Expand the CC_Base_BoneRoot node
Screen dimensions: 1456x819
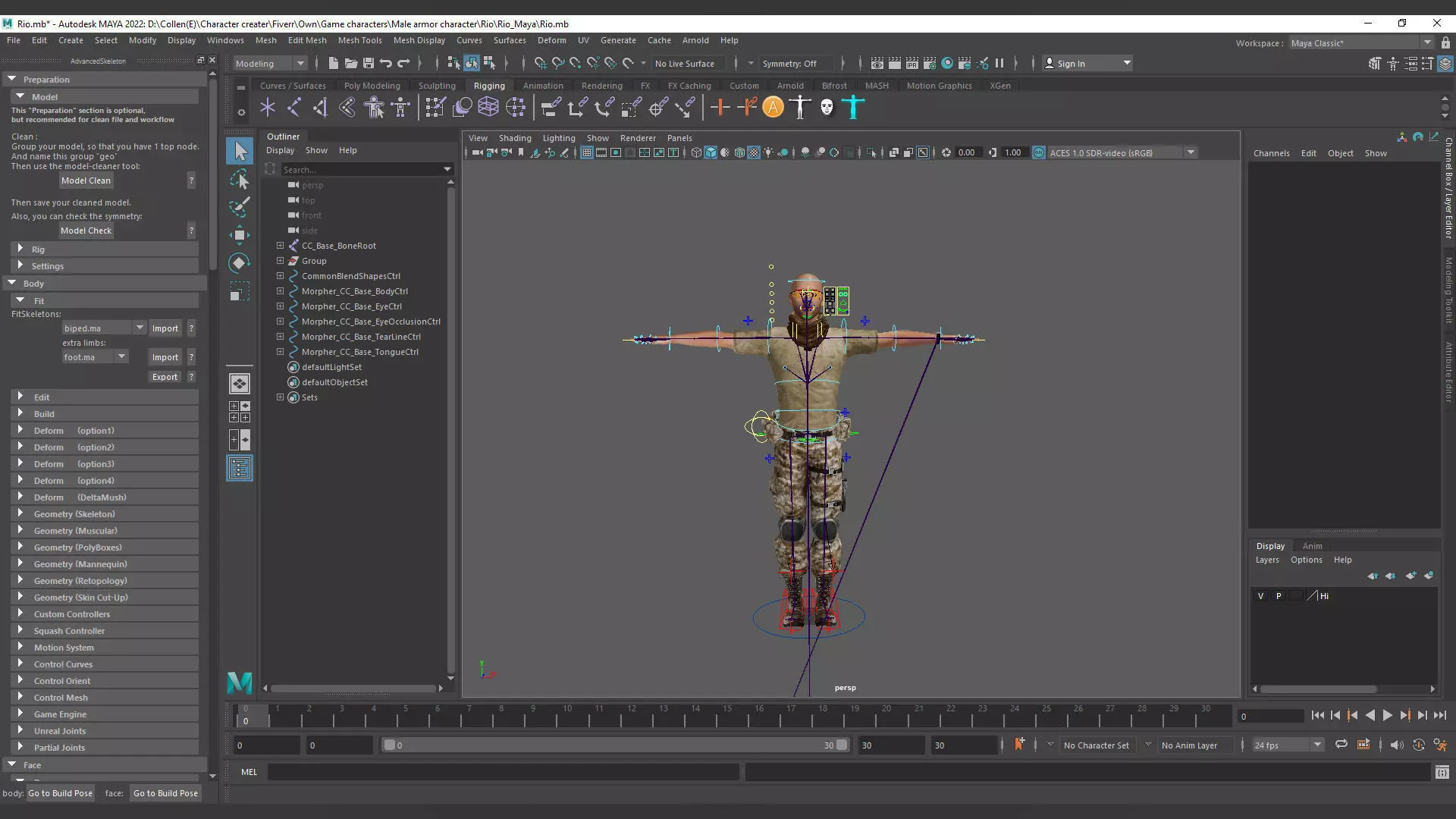point(280,246)
